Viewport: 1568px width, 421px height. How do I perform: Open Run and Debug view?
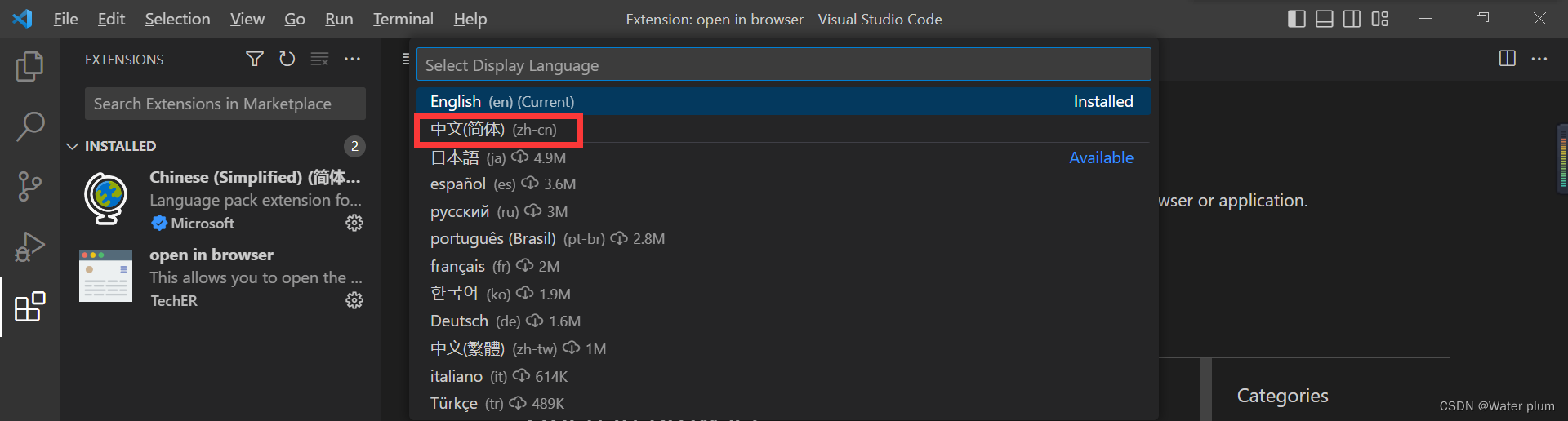point(29,246)
